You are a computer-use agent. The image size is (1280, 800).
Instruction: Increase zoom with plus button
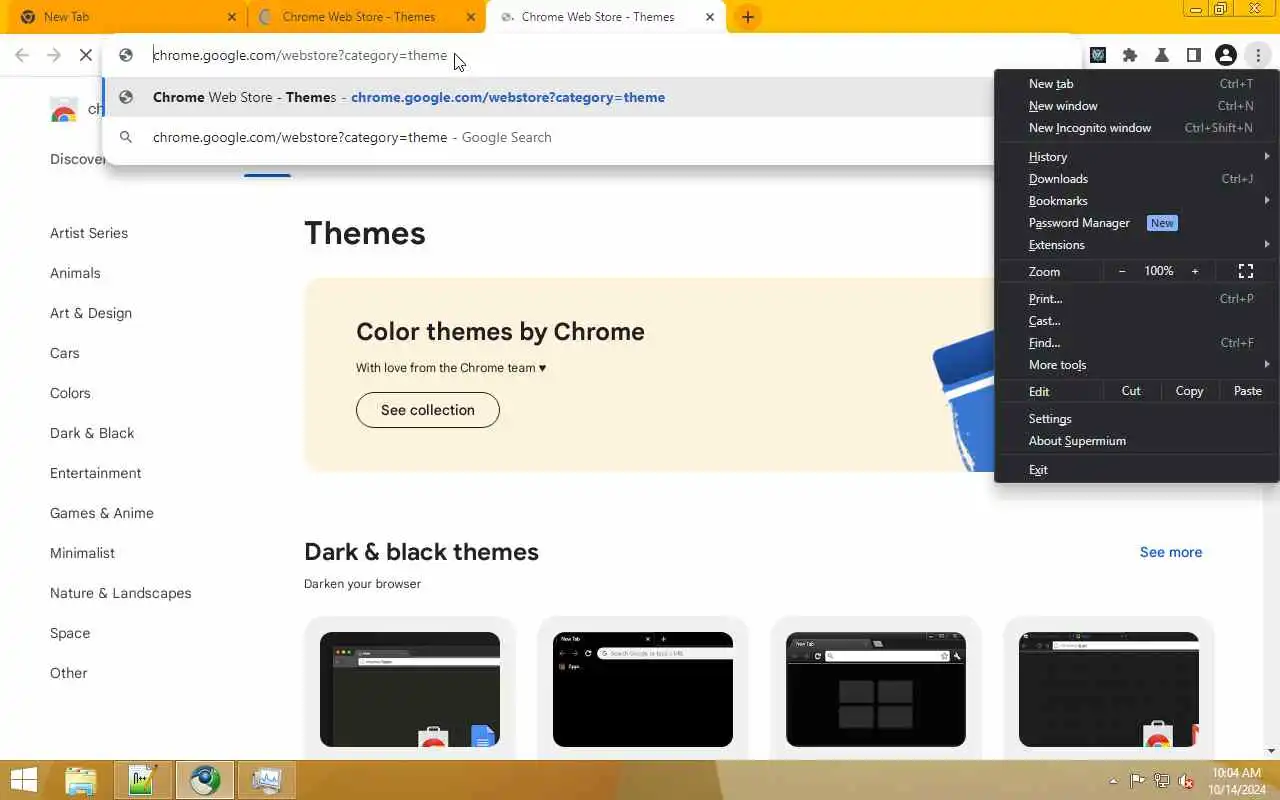(x=1195, y=271)
